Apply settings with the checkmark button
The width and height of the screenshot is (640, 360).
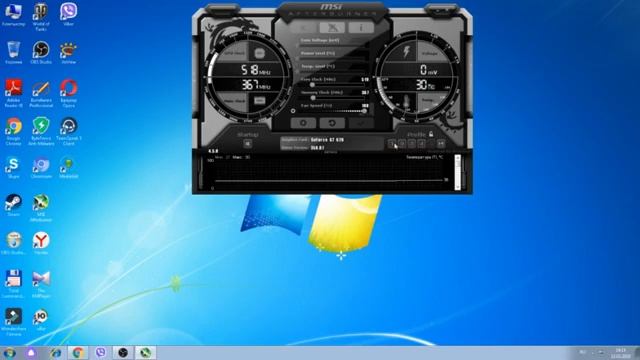(361, 123)
